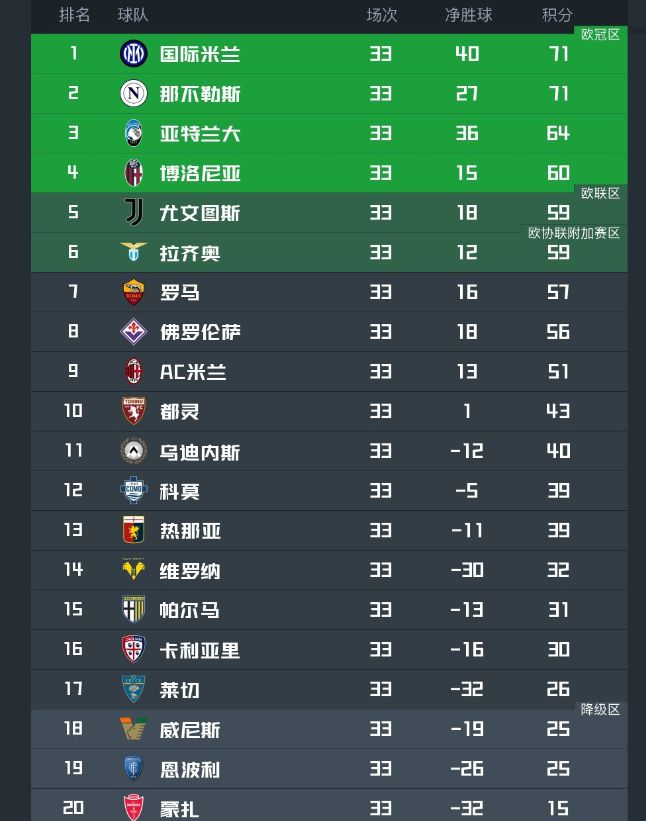Image resolution: width=646 pixels, height=821 pixels.
Task: Click the Atalanta (亚特兰大) club crest
Action: (133, 133)
